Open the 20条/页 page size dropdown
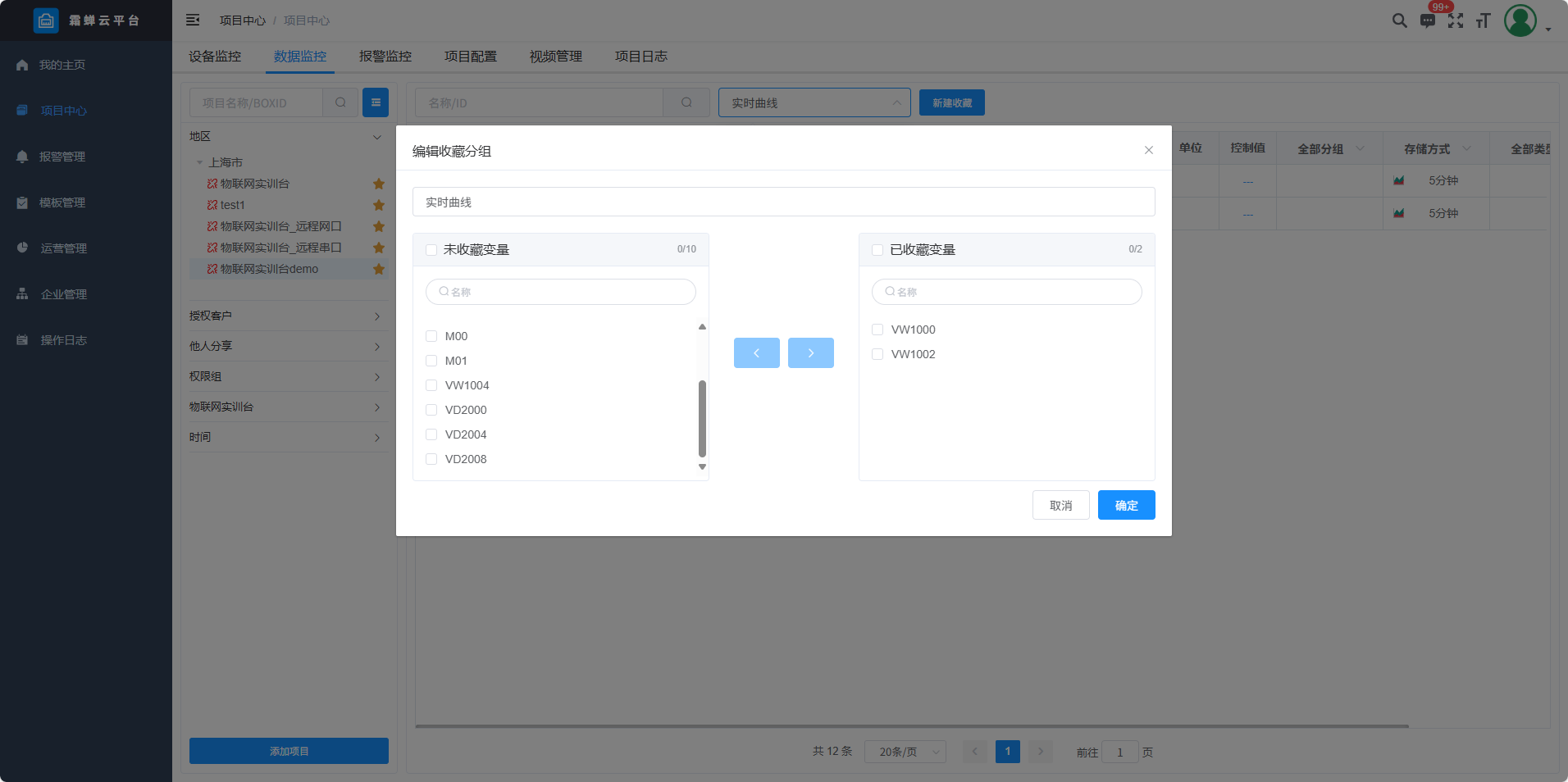The height and width of the screenshot is (782, 1568). pos(905,752)
